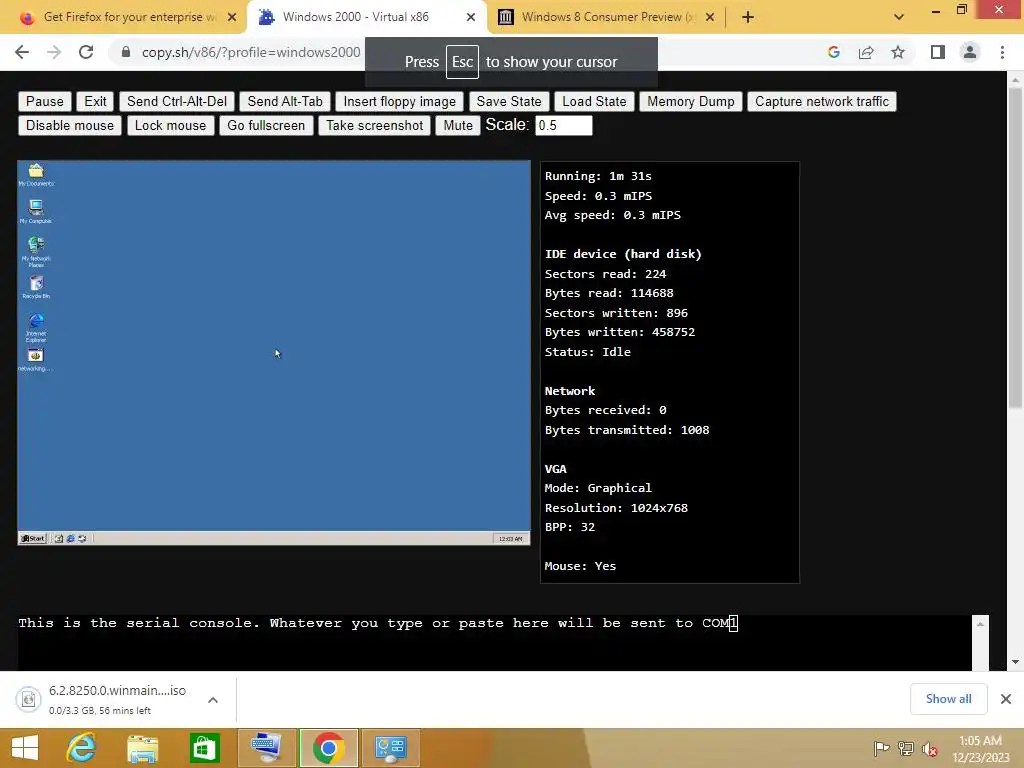Send Ctrl-Alt-Del to the emulator
The width and height of the screenshot is (1024, 768).
(176, 101)
